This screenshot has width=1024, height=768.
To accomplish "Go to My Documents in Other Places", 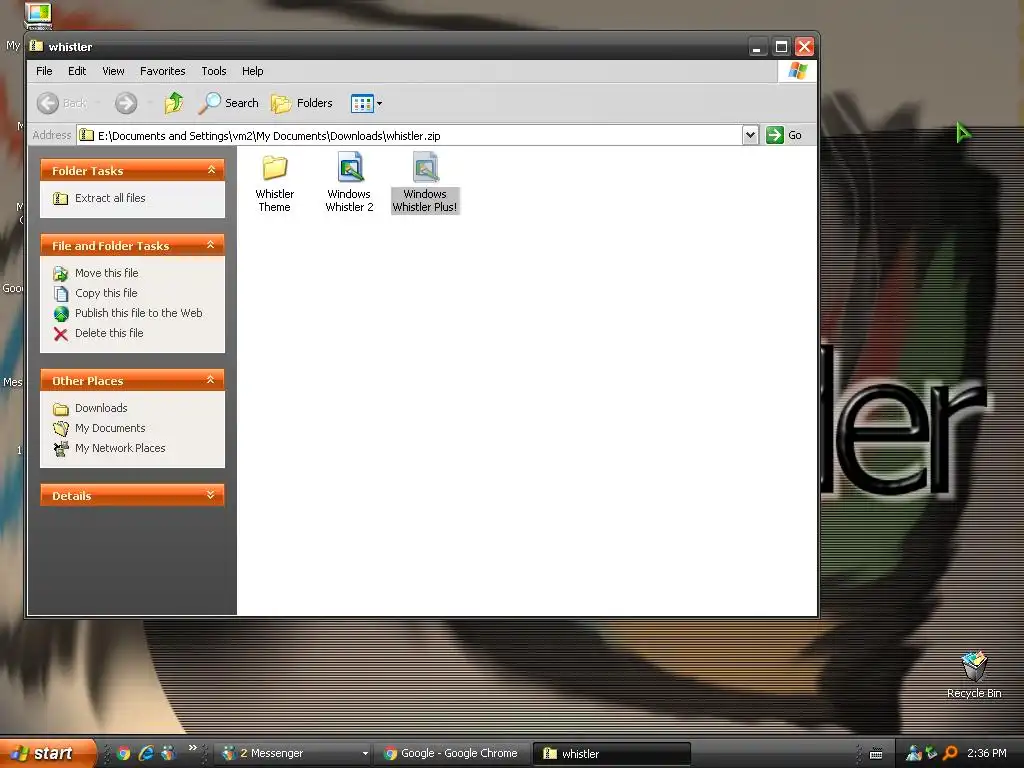I will coord(110,428).
